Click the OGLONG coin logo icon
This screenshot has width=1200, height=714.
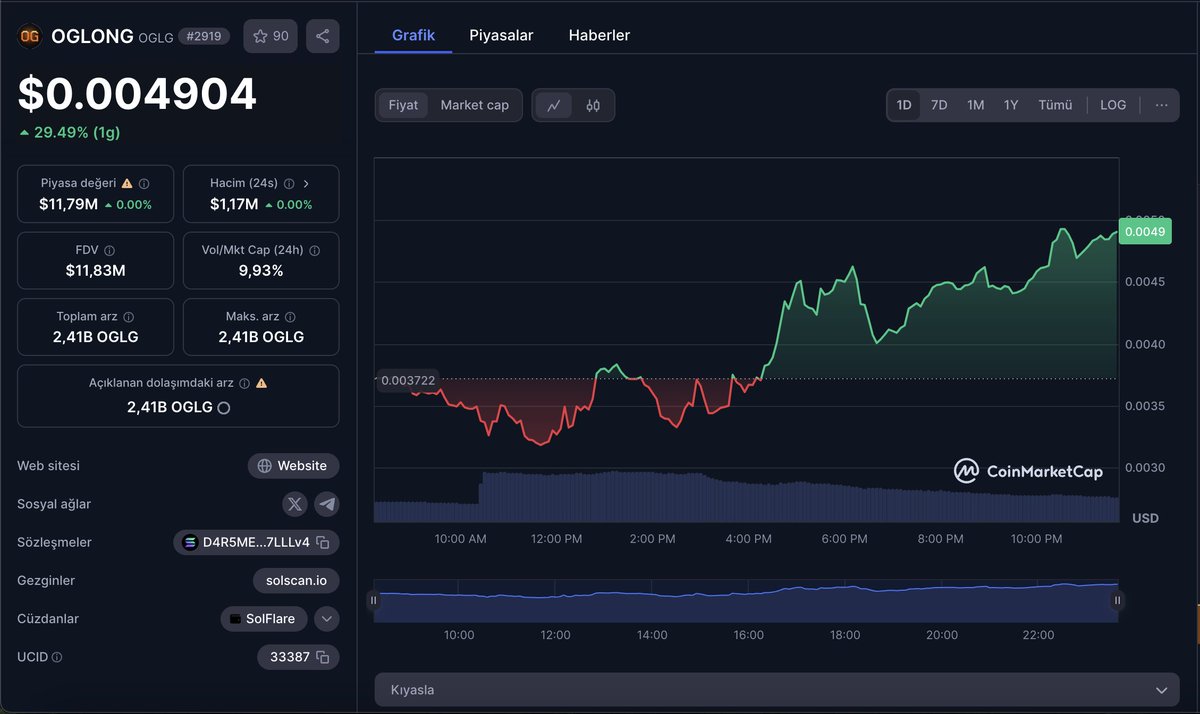(30, 36)
